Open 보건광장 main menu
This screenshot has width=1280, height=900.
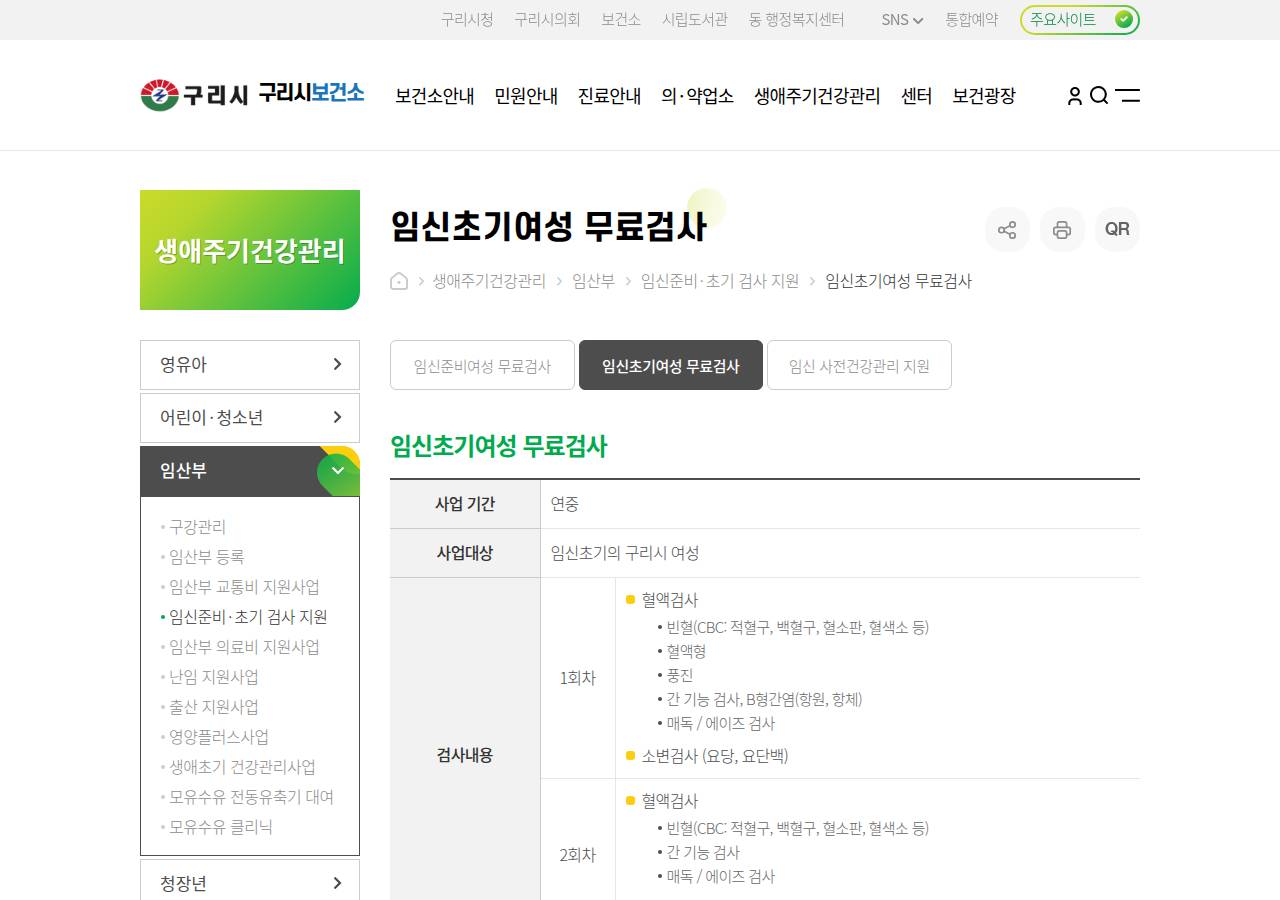[984, 96]
